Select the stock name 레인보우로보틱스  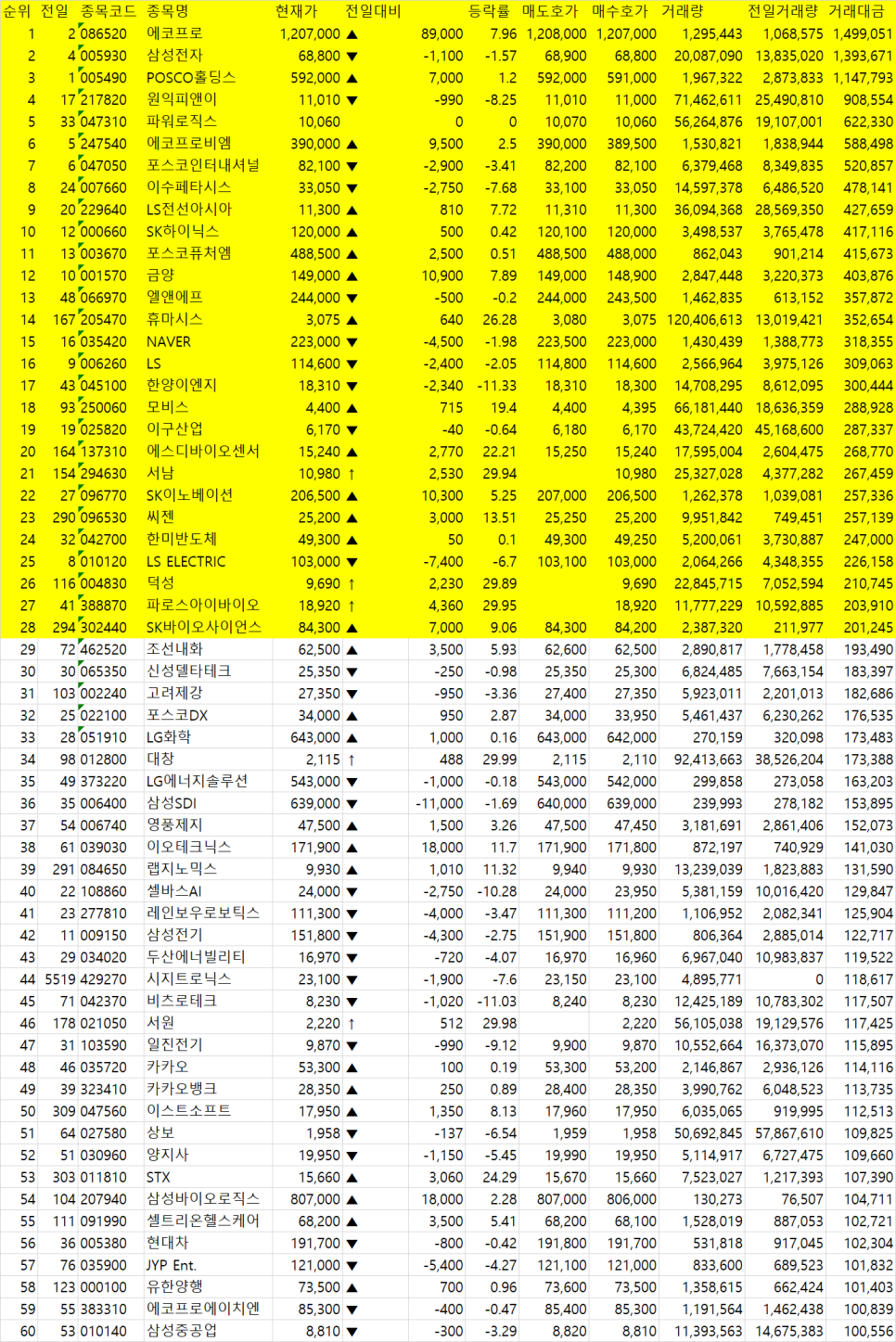click(x=203, y=914)
